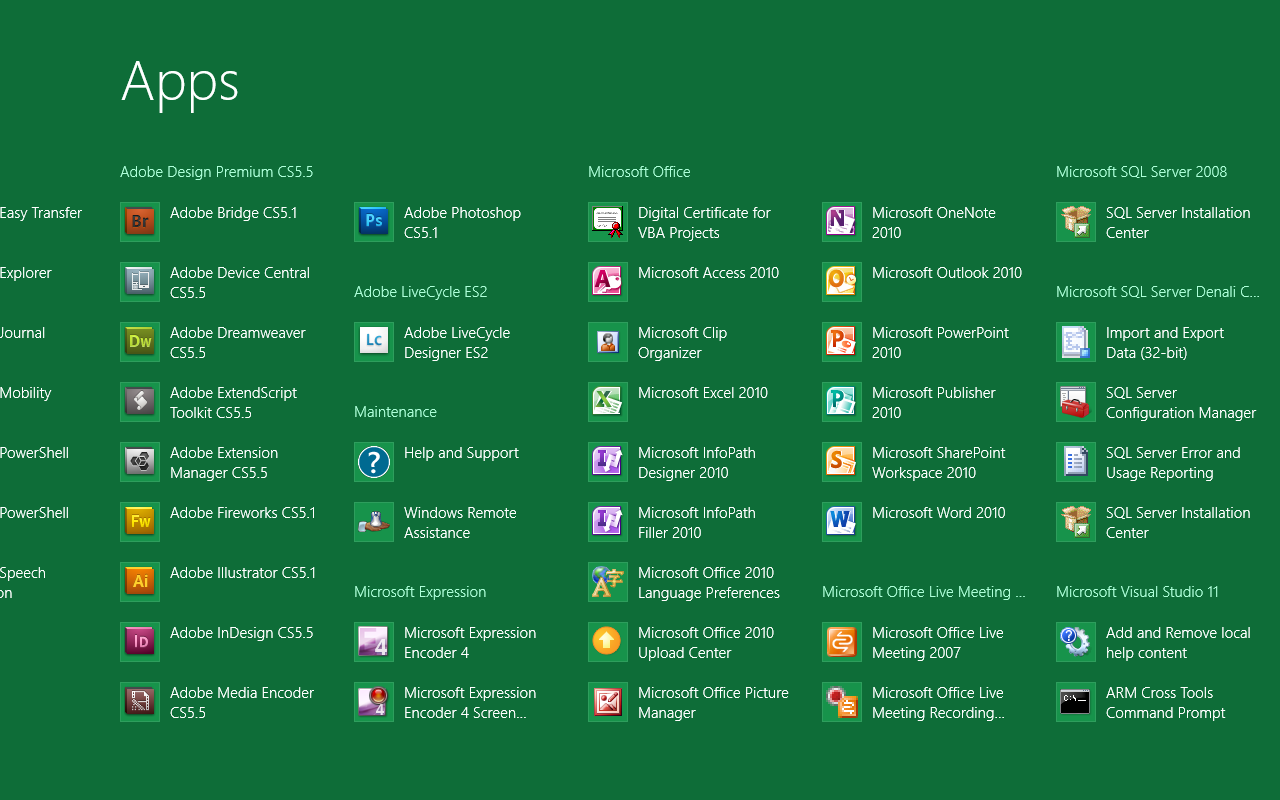Open Microsoft OneNote 2010
This screenshot has height=800, width=1280.
click(931, 222)
